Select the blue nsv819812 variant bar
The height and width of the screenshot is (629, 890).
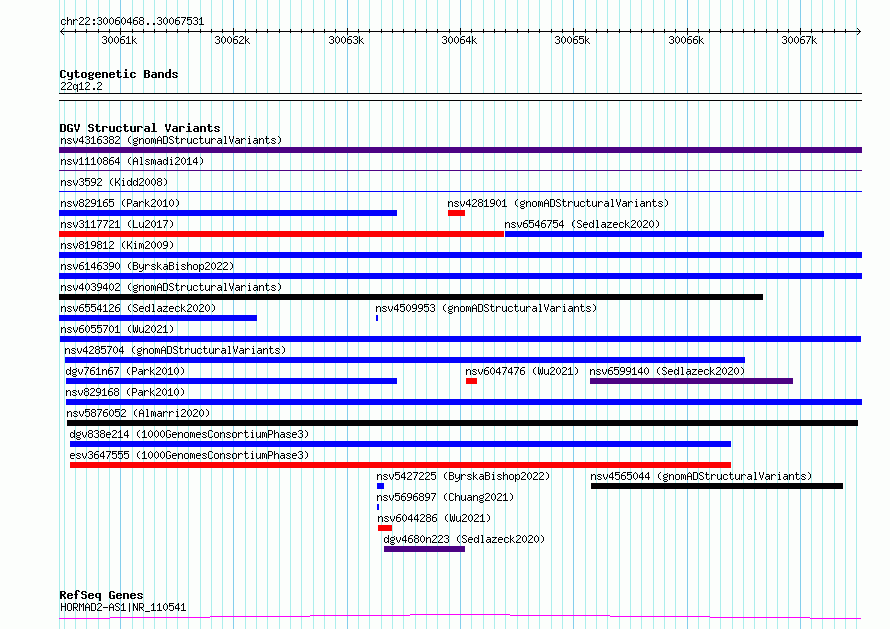pyautogui.click(x=460, y=255)
